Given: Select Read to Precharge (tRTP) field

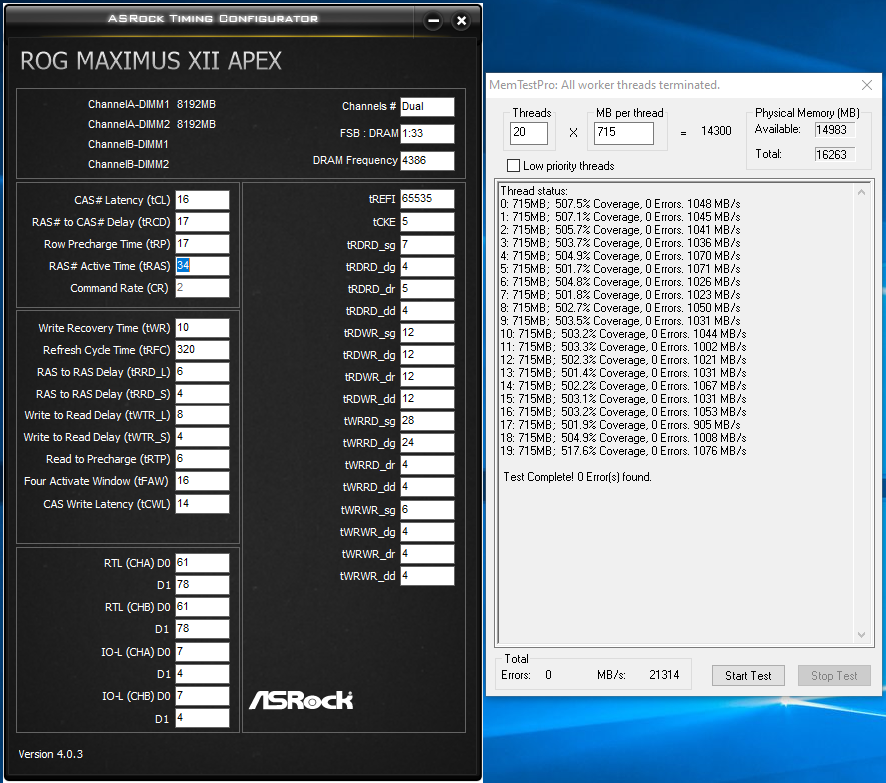Looking at the screenshot, I should point(202,459).
